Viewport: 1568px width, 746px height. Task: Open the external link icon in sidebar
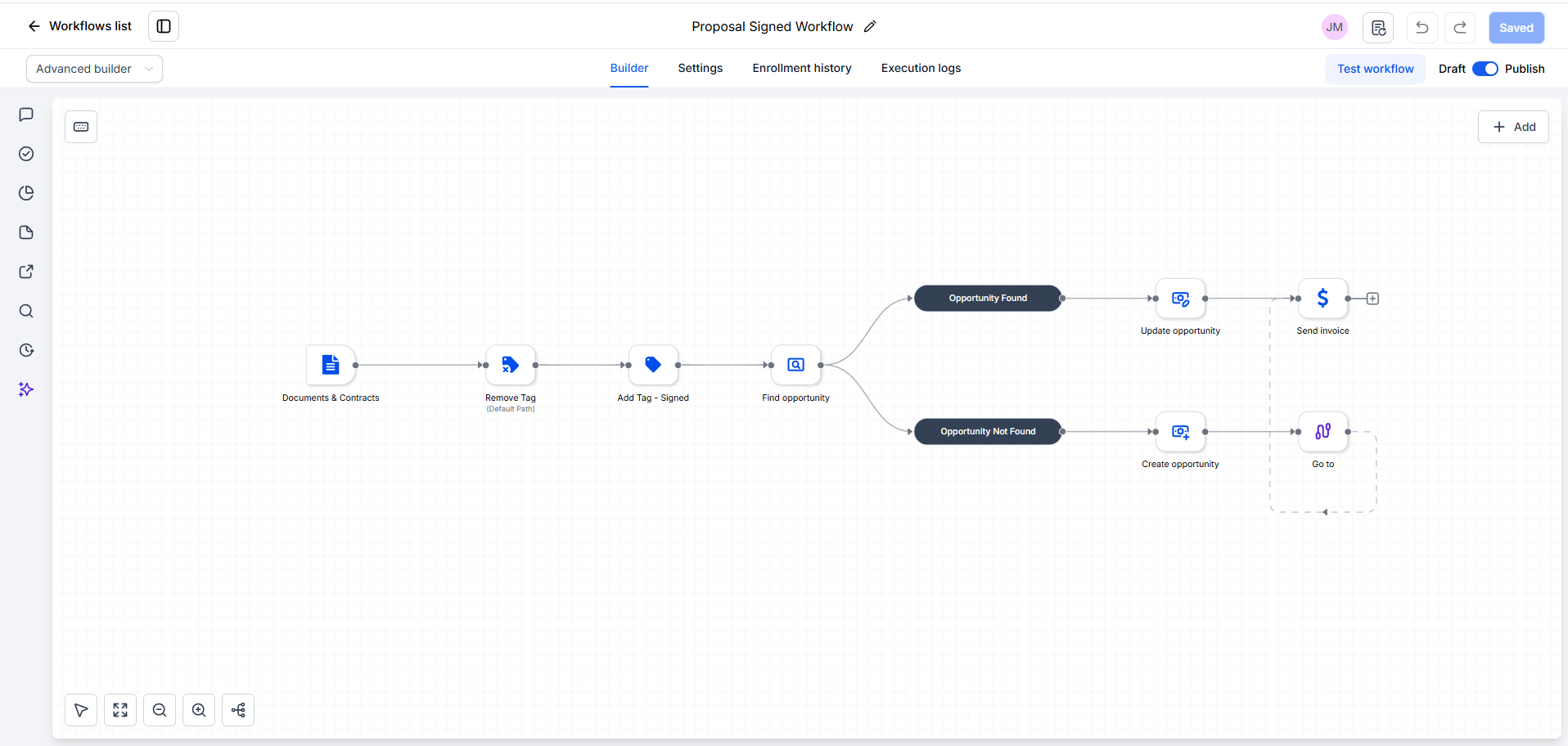26,272
